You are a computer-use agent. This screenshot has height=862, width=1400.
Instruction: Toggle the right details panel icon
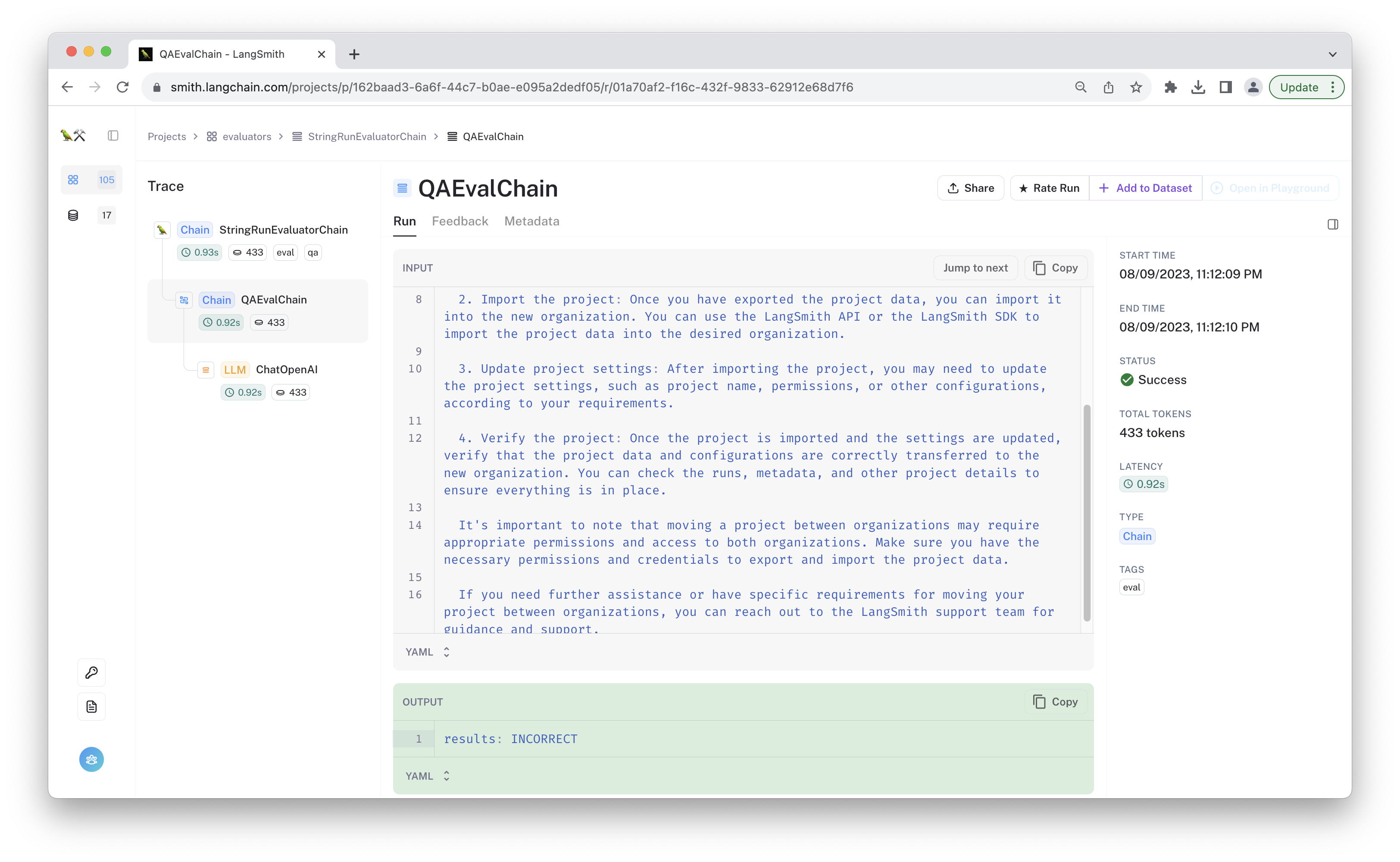tap(1332, 225)
